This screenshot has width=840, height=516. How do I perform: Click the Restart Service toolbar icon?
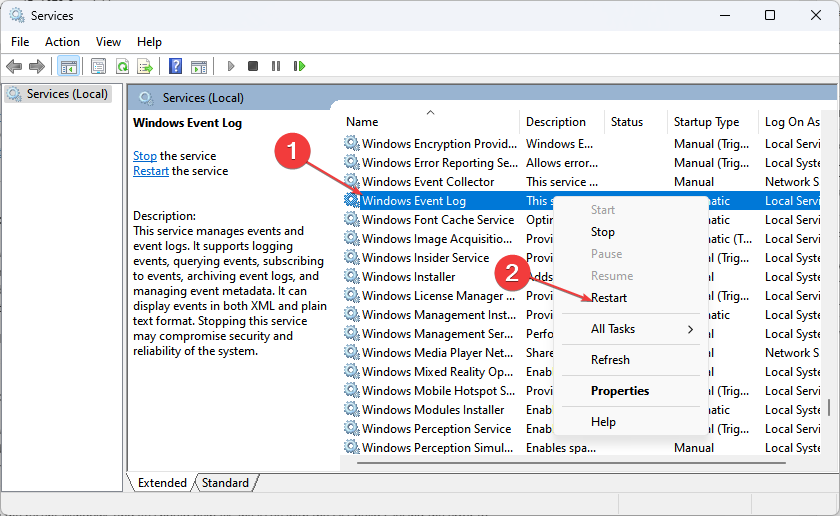(299, 66)
